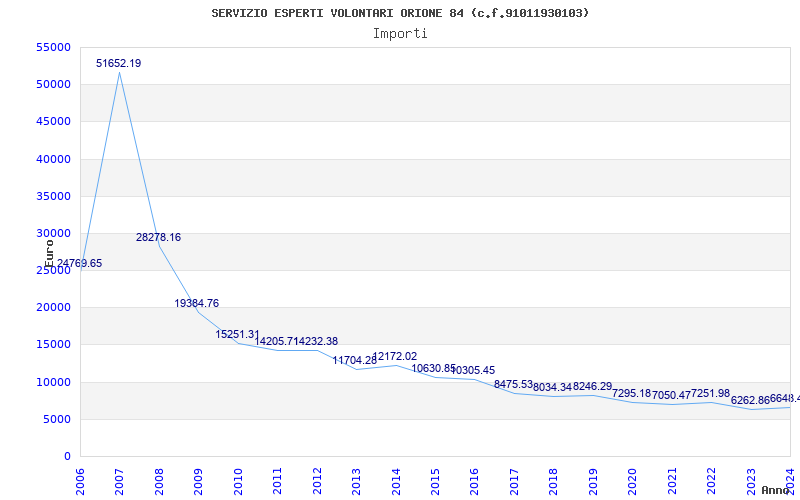Select the data label 7295.18
The width and height of the screenshot is (800, 500).
[x=632, y=393]
